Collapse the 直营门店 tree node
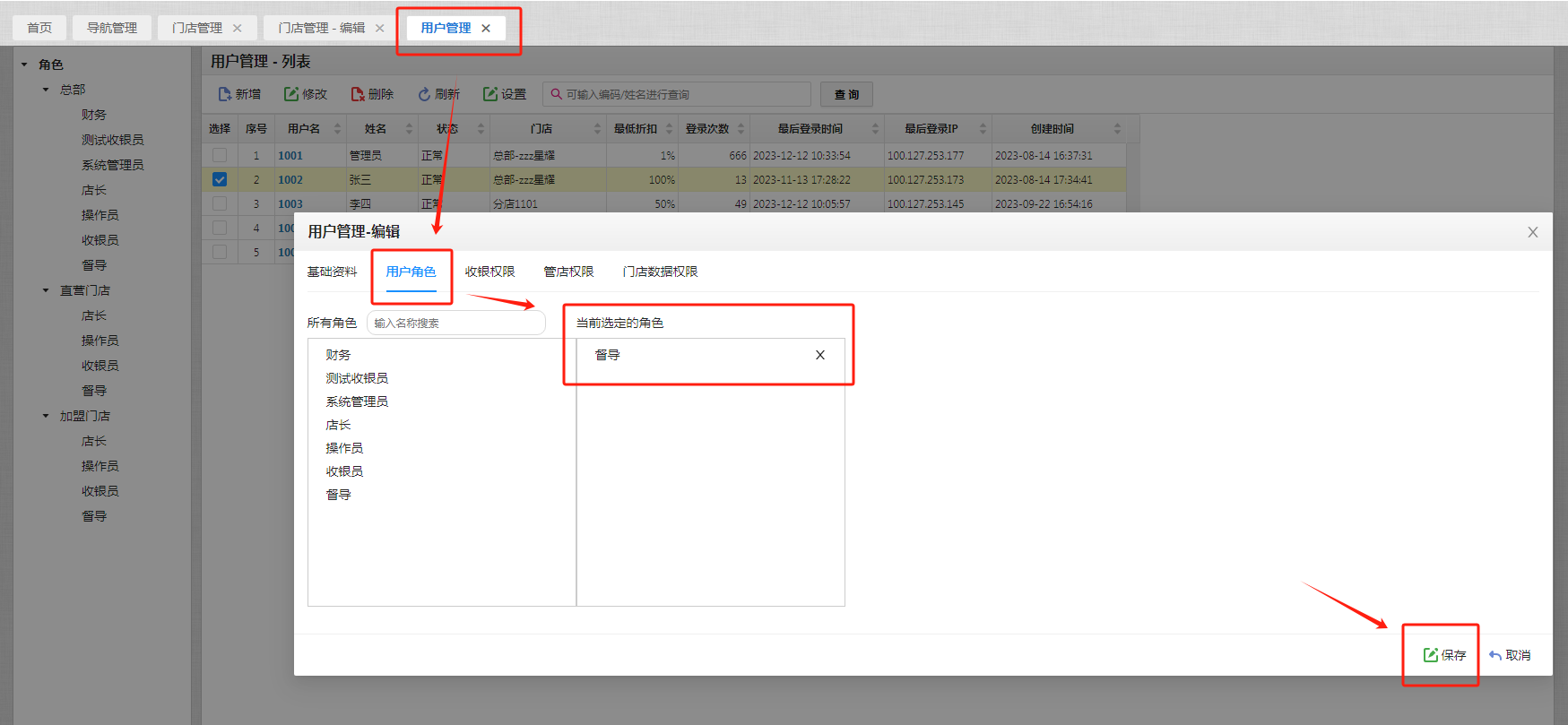This screenshot has width=1568, height=725. pyautogui.click(x=46, y=290)
